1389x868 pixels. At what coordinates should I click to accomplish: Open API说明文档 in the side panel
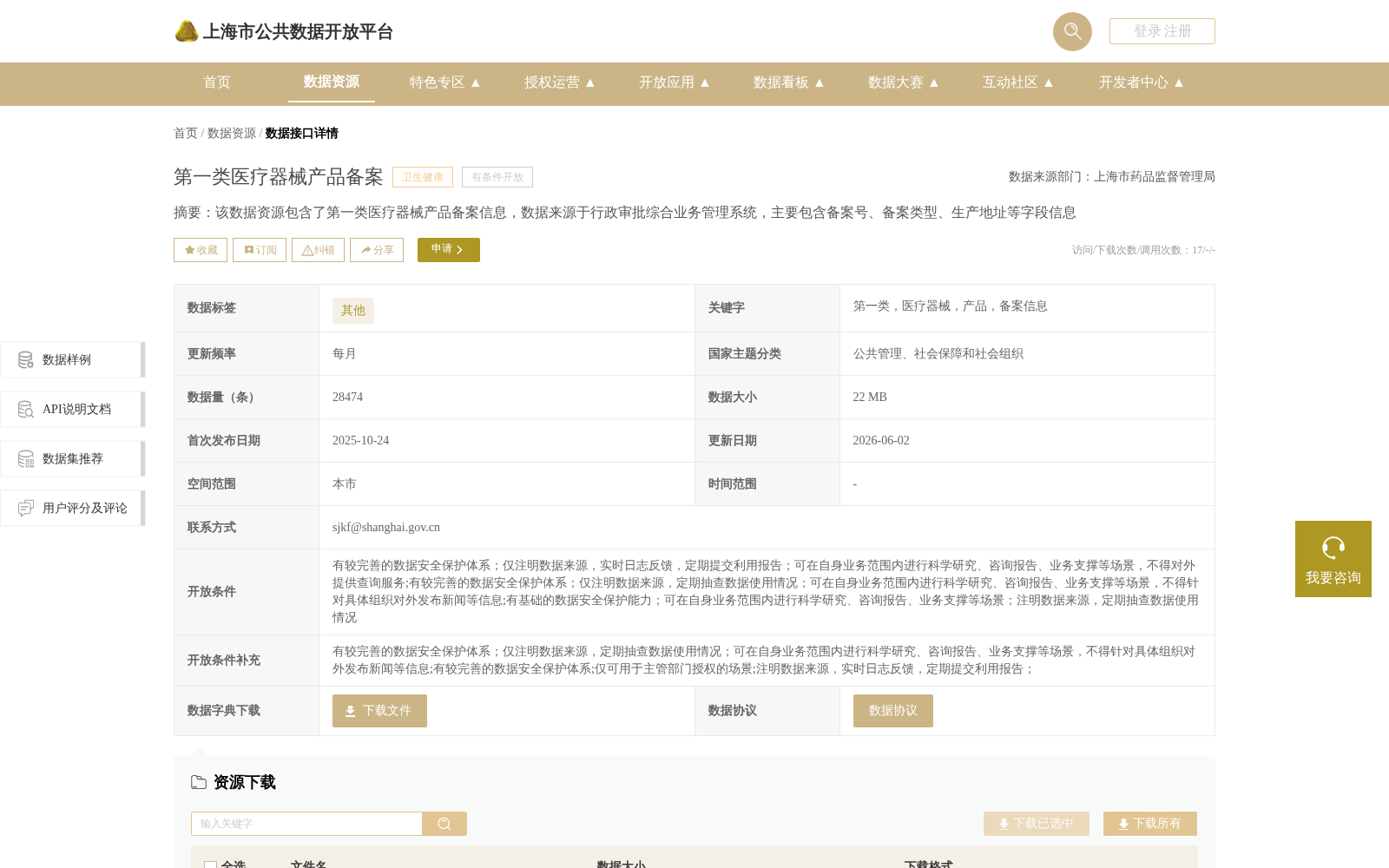click(71, 409)
